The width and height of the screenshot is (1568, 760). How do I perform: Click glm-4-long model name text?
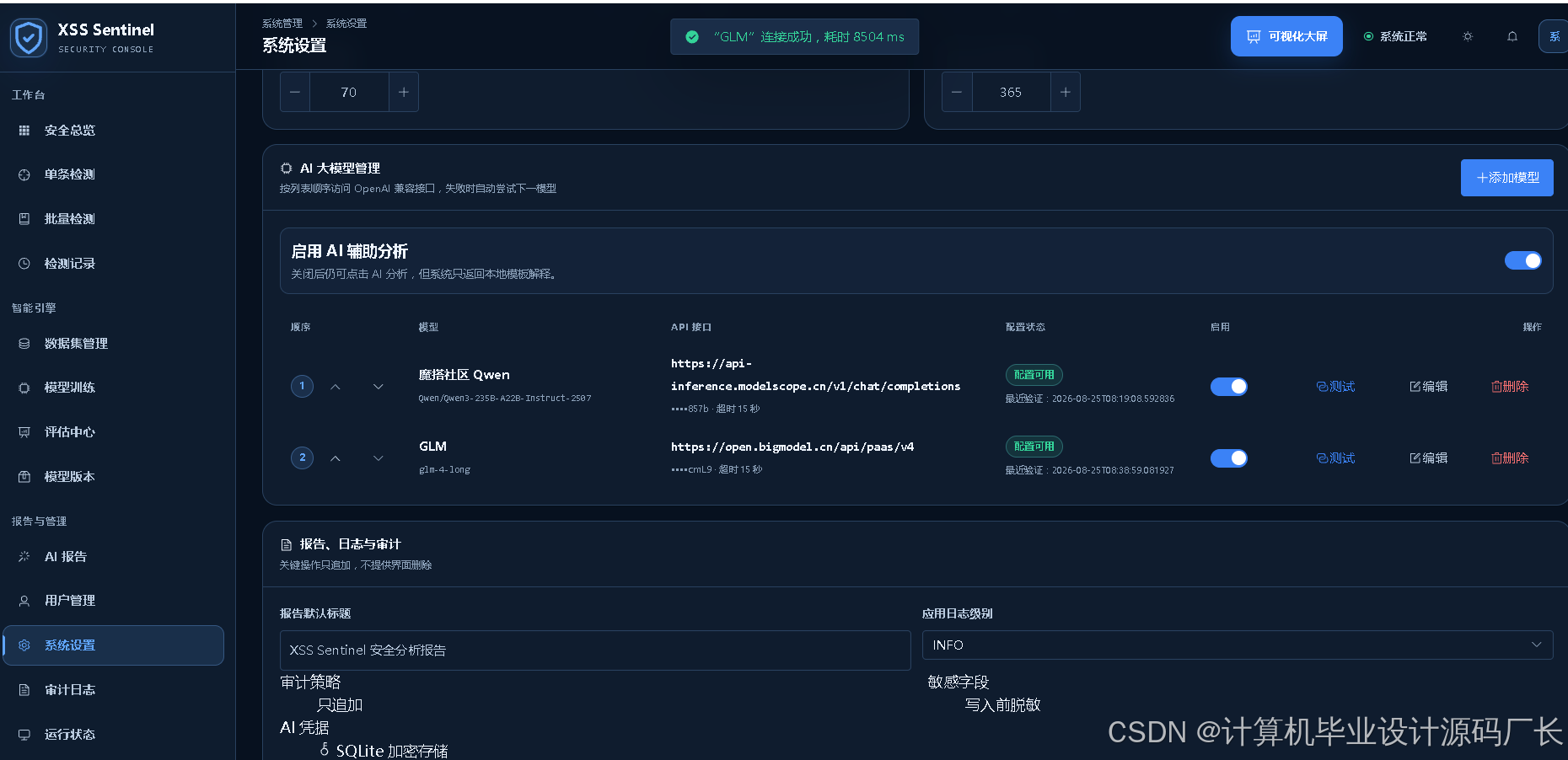coord(444,470)
